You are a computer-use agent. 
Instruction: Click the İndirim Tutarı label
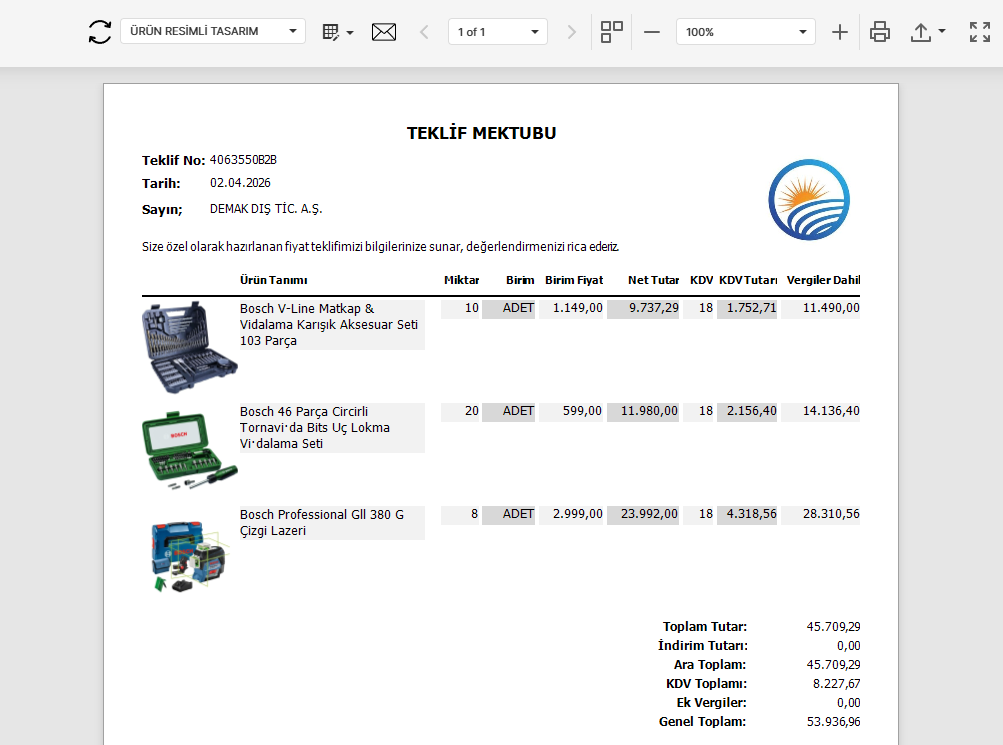tap(702, 646)
